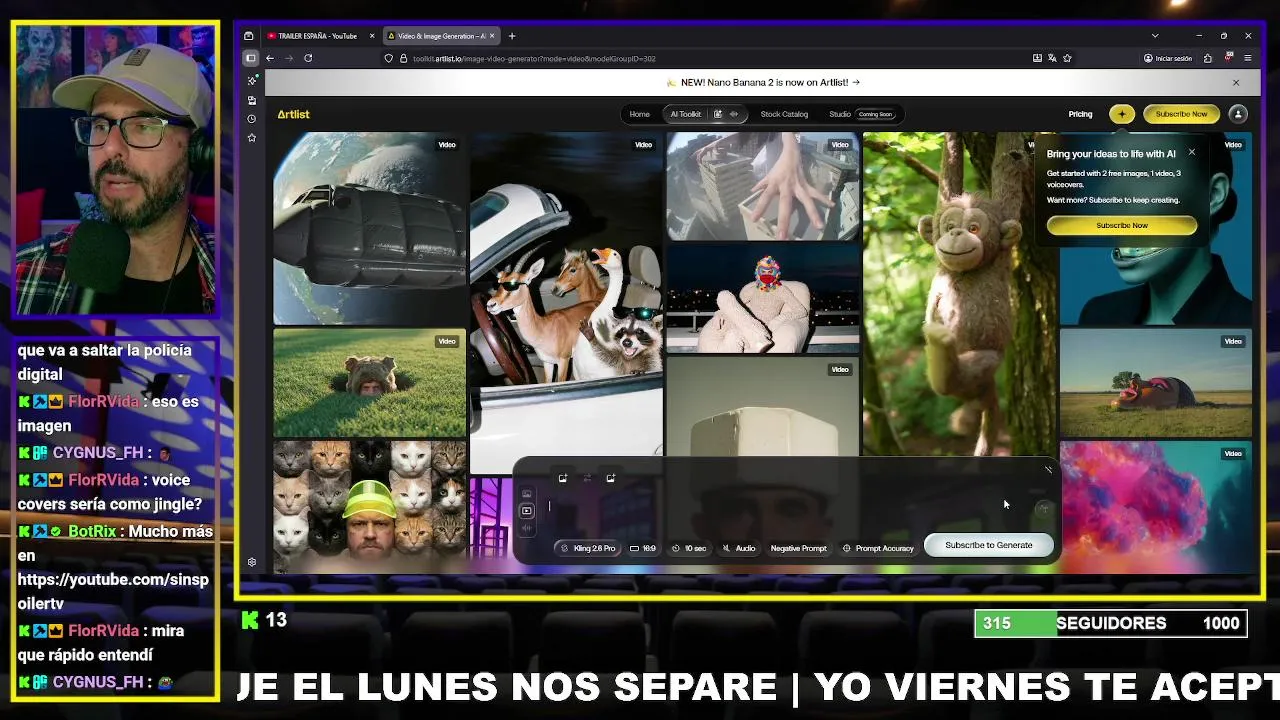This screenshot has height=720, width=1280.
Task: Close the Bring your ideas to life popup
Action: [1191, 152]
